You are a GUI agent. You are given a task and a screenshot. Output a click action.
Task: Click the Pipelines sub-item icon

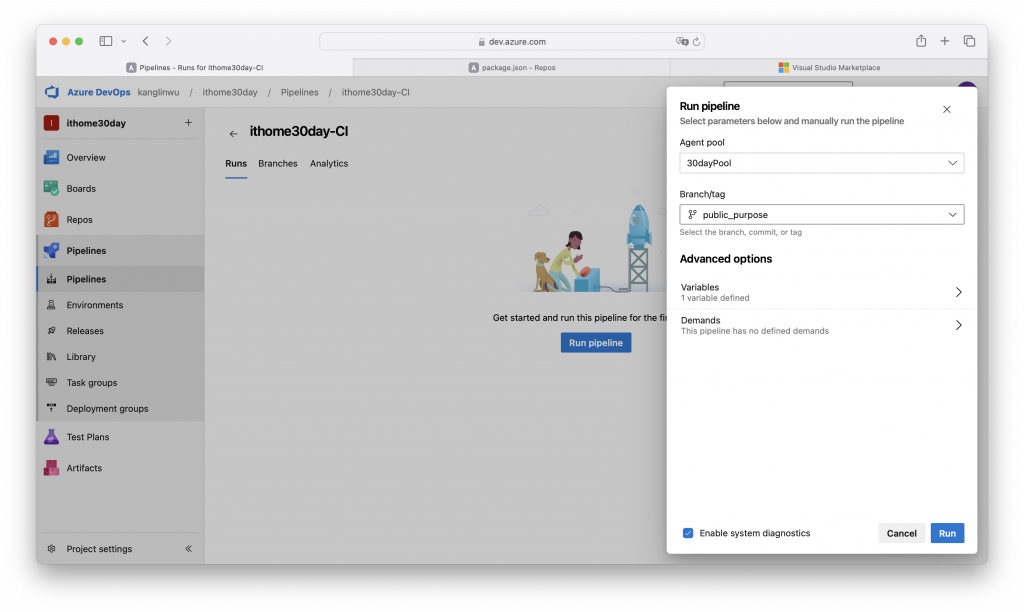pos(52,279)
